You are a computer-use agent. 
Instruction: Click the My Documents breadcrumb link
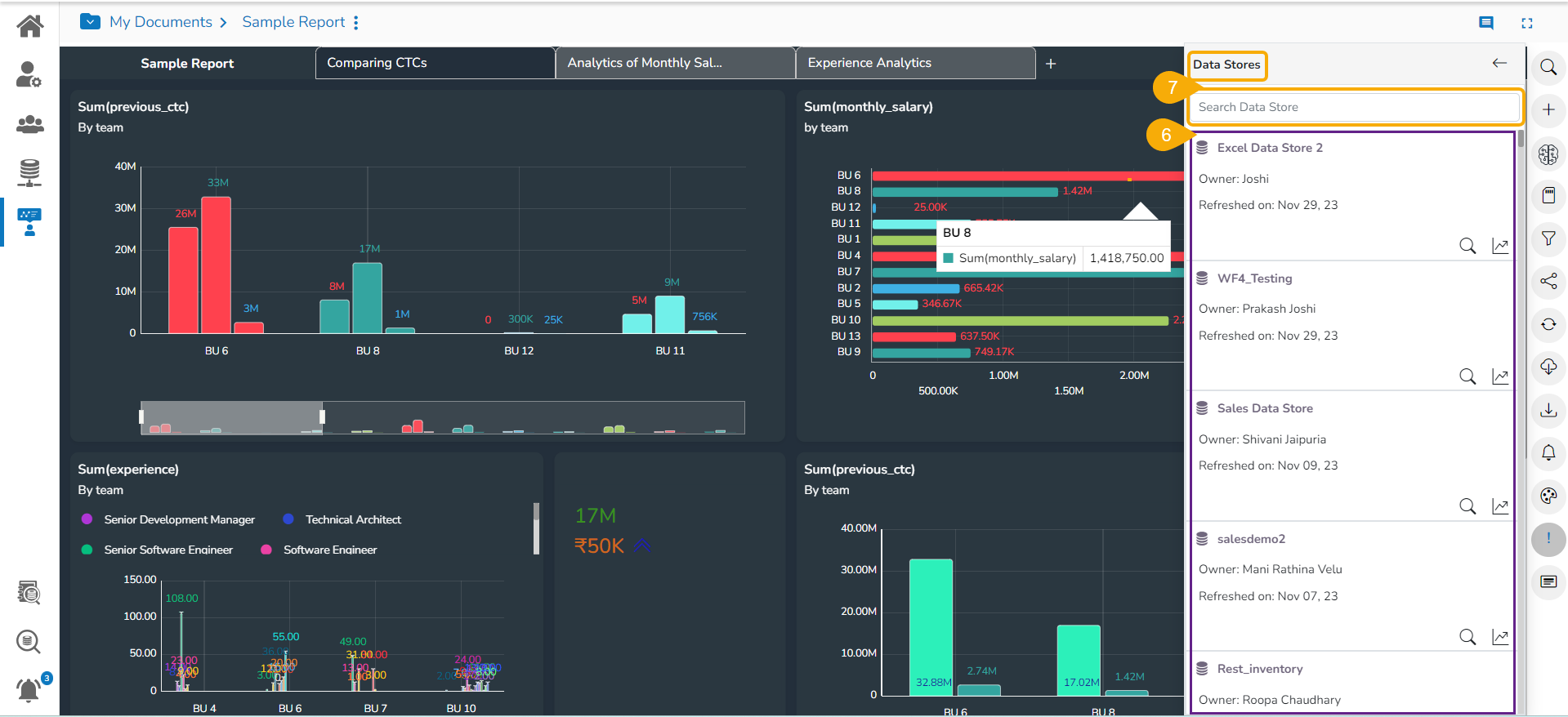tap(161, 22)
